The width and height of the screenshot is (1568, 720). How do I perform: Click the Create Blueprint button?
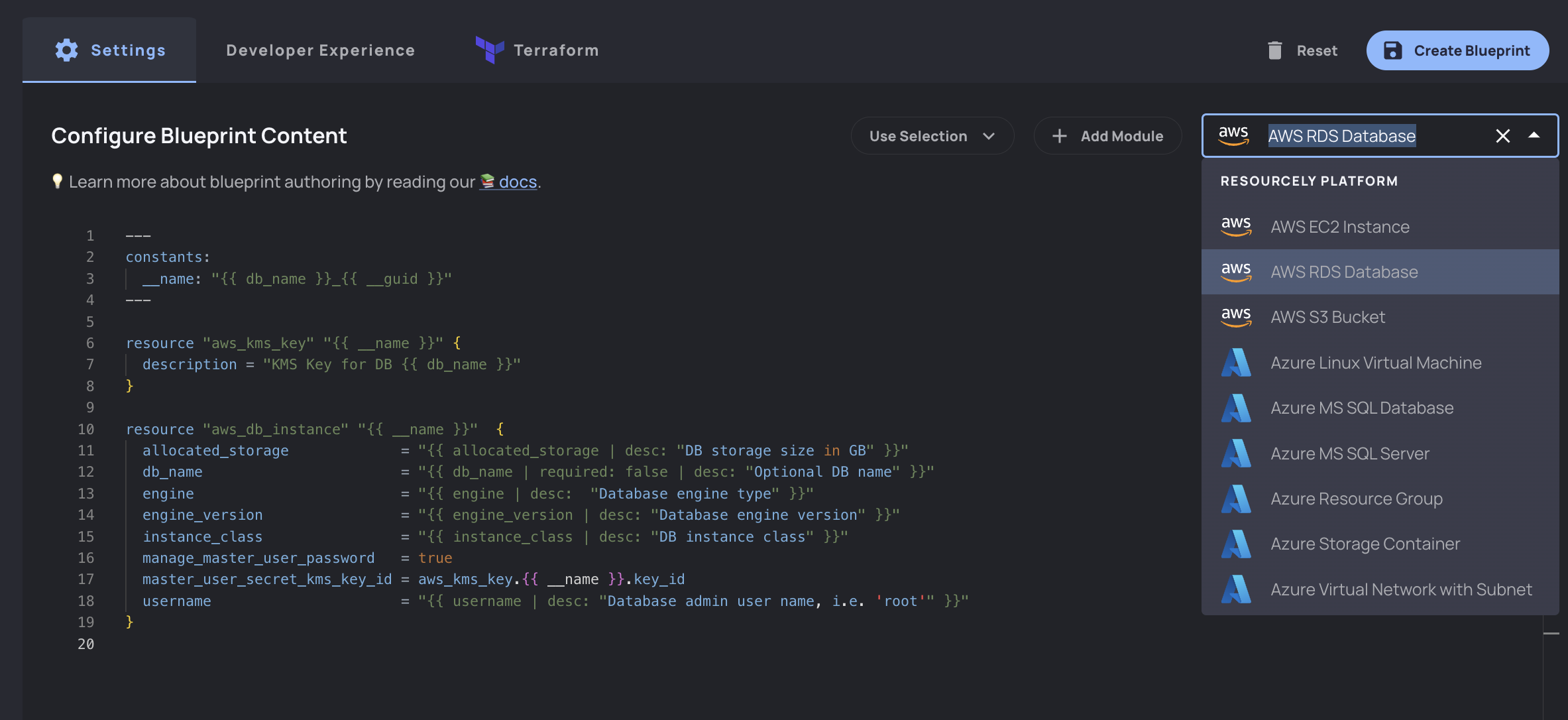tap(1457, 50)
